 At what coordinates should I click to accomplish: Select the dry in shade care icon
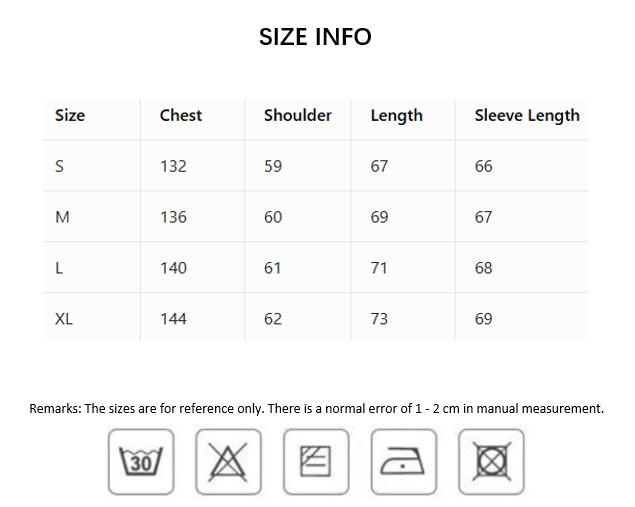pos(316,462)
